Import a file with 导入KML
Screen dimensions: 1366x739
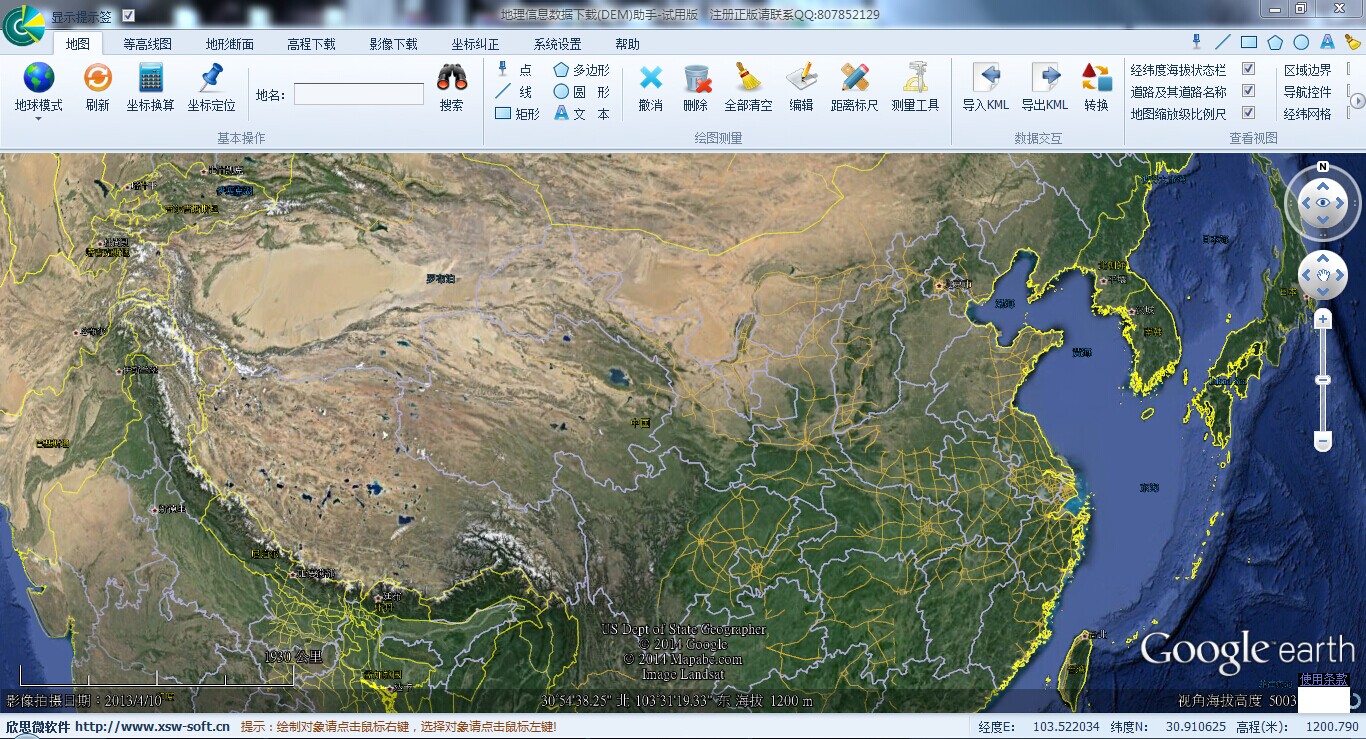point(985,78)
